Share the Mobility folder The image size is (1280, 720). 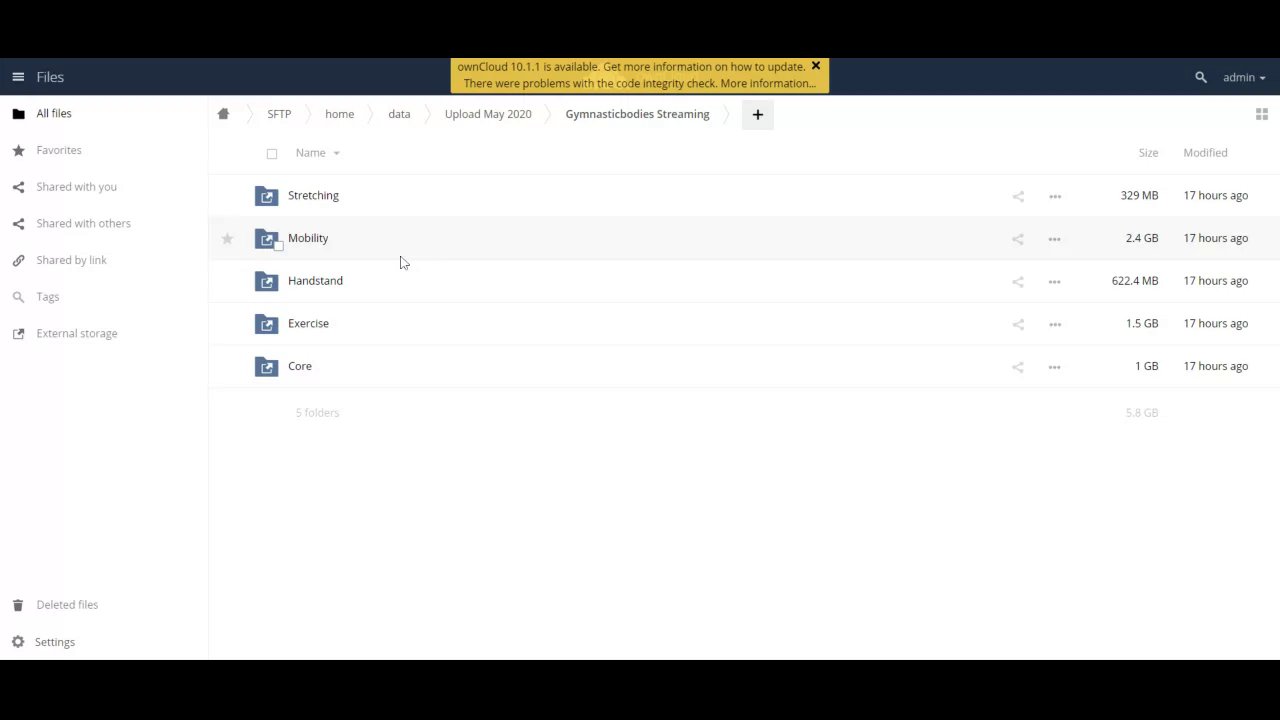(x=1018, y=239)
